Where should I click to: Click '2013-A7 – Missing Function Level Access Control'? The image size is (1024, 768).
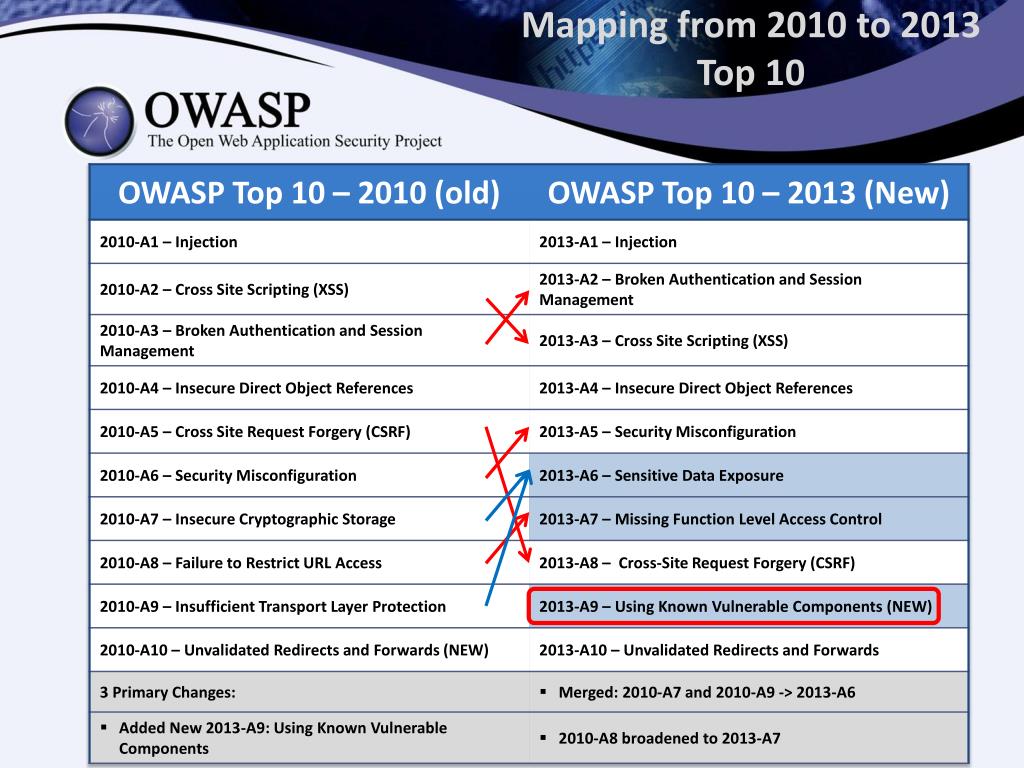(x=711, y=519)
